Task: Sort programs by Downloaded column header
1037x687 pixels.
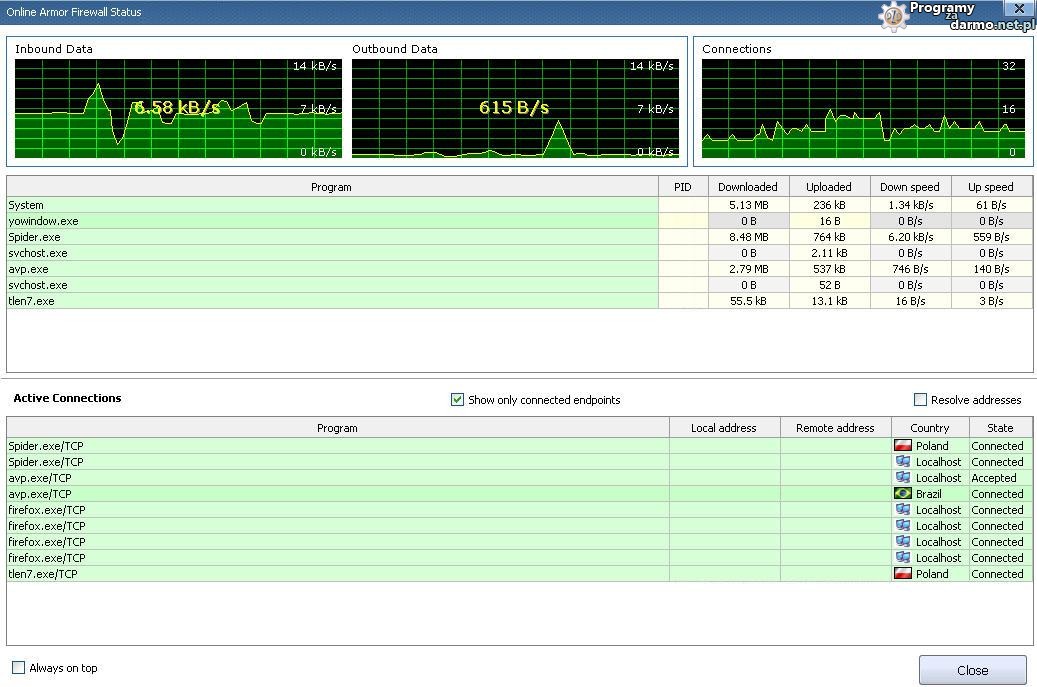Action: pyautogui.click(x=747, y=187)
